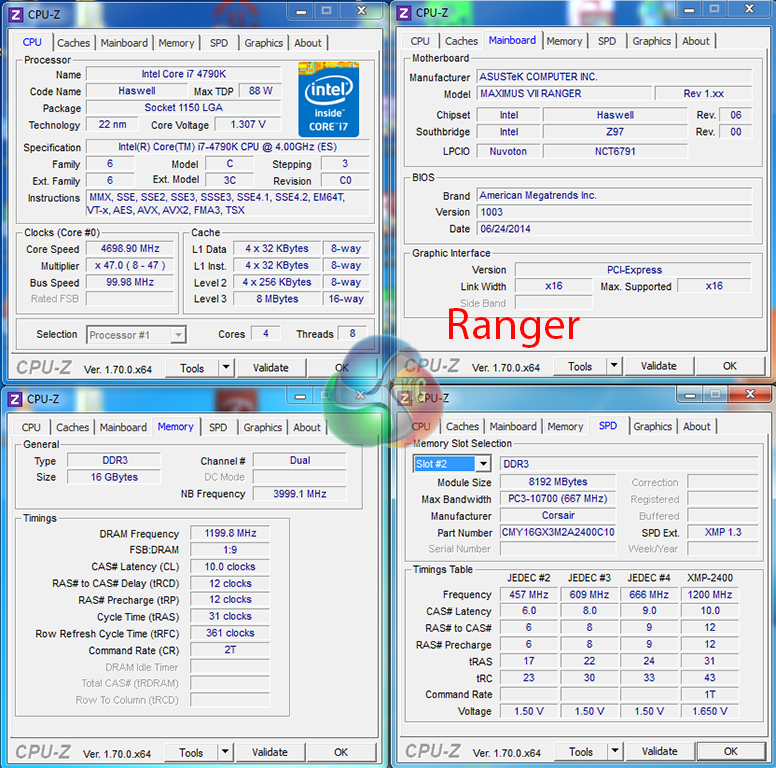The height and width of the screenshot is (768, 776).
Task: Open About tab in the Memory window
Action: pyautogui.click(x=307, y=427)
